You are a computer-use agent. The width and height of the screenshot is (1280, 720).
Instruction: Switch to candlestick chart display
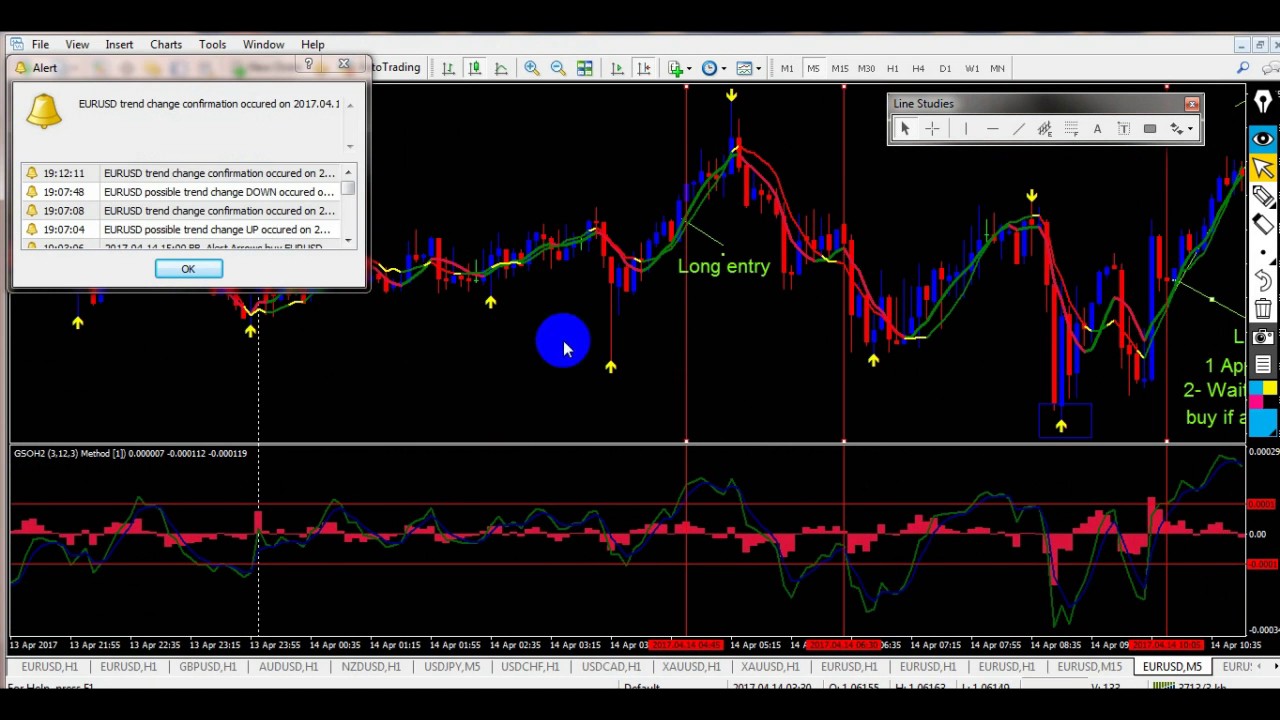point(474,68)
